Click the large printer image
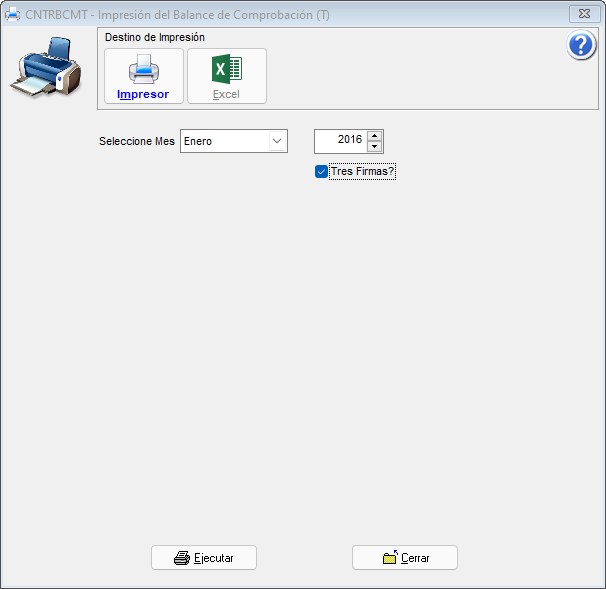Screen dimensions: 606x589 47,66
